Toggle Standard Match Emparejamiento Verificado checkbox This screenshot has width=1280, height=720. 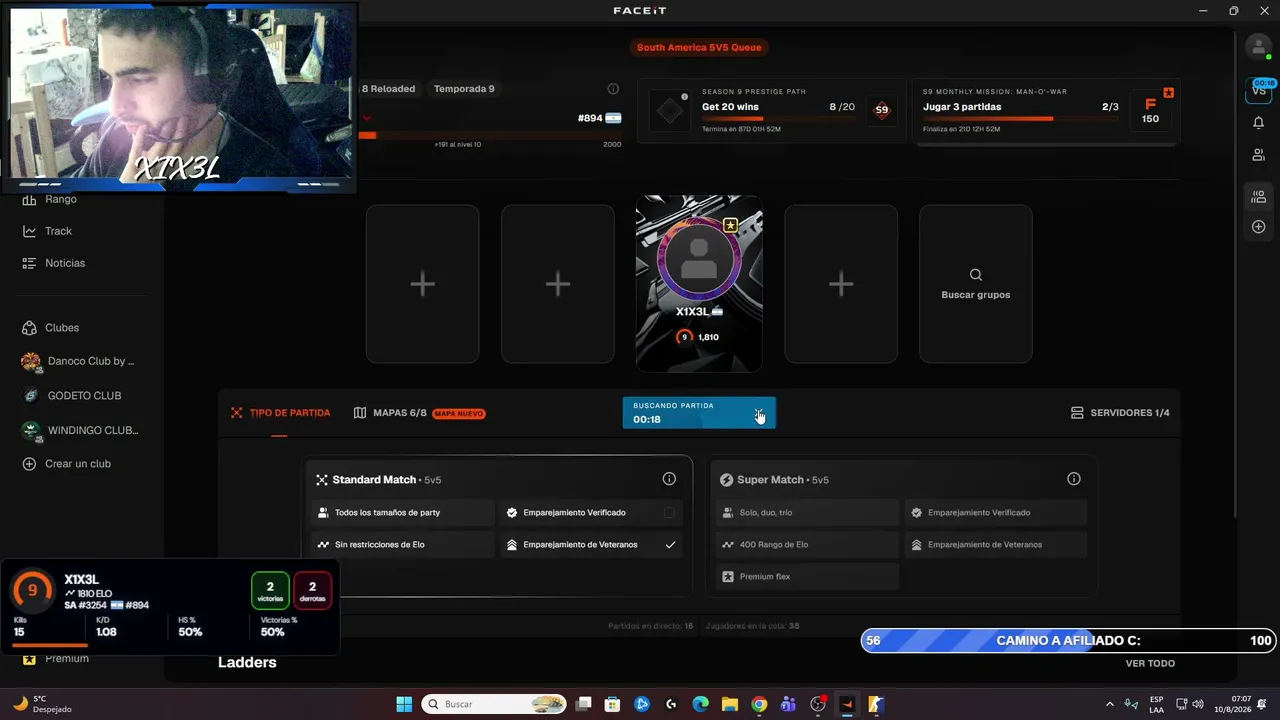pyautogui.click(x=669, y=513)
